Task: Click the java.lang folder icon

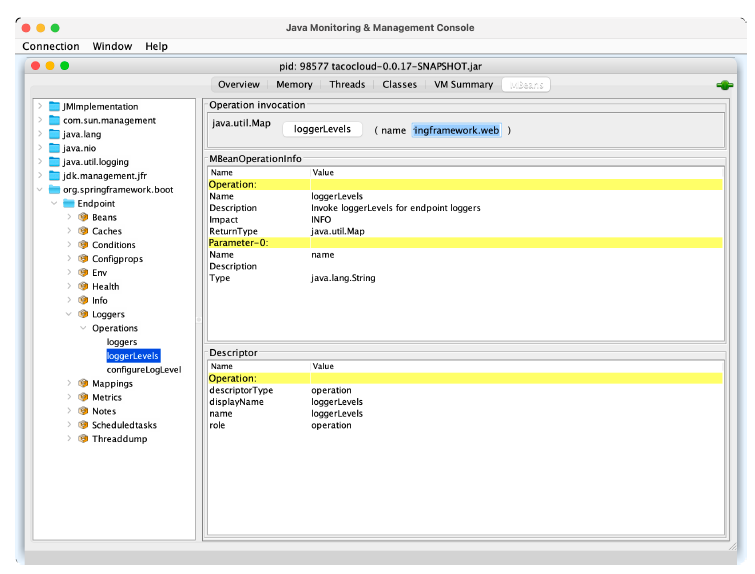Action: tap(54, 134)
